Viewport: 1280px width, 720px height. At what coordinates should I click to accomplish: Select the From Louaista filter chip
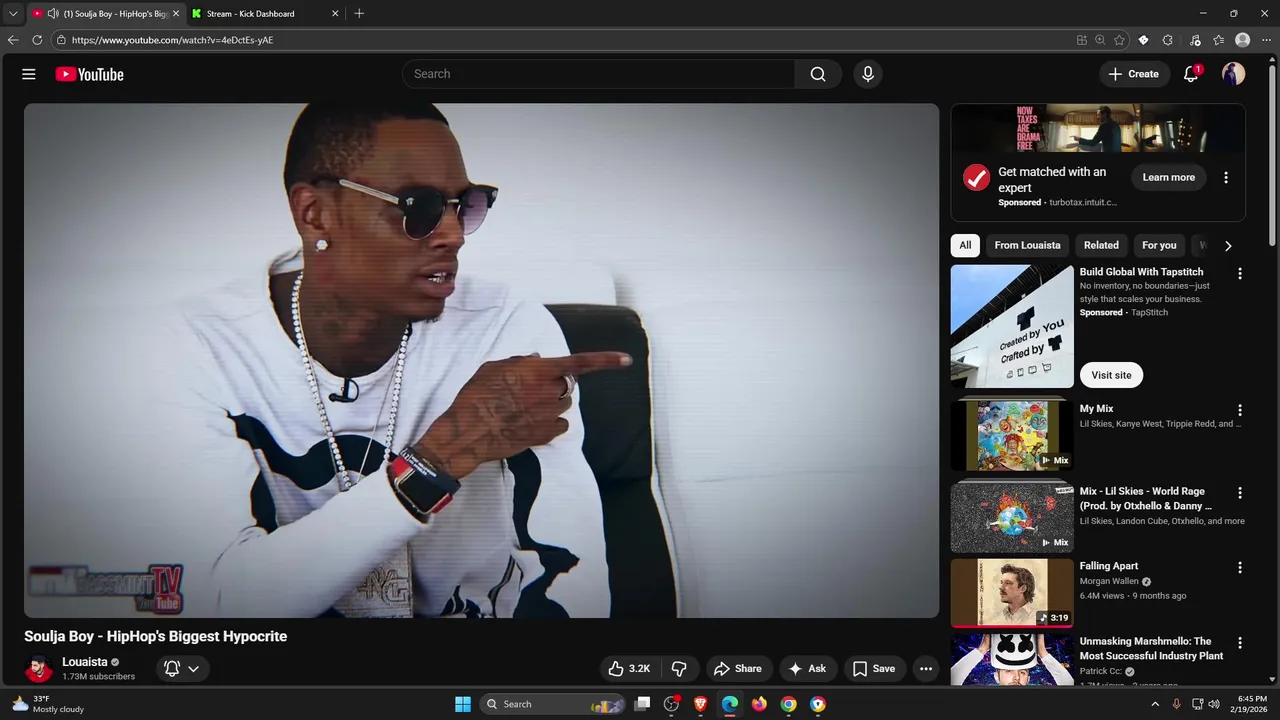tap(1027, 245)
